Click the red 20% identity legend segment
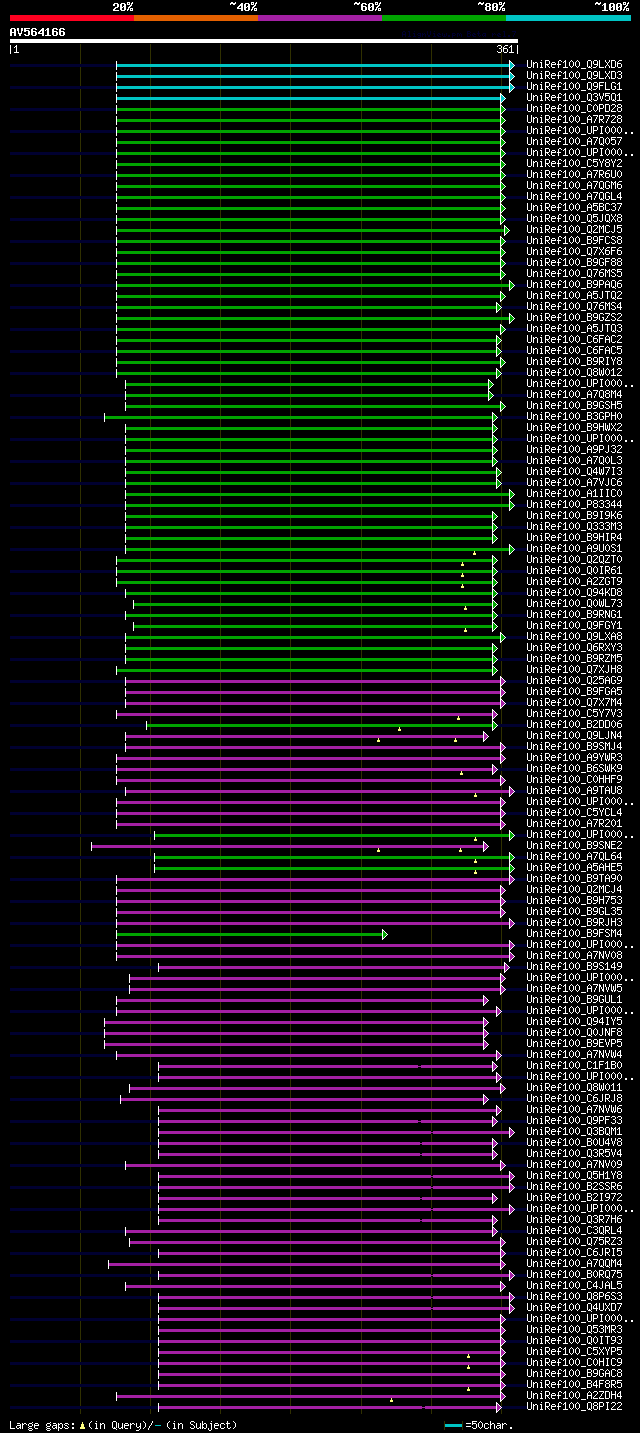The width and height of the screenshot is (640, 1433). click(72, 18)
